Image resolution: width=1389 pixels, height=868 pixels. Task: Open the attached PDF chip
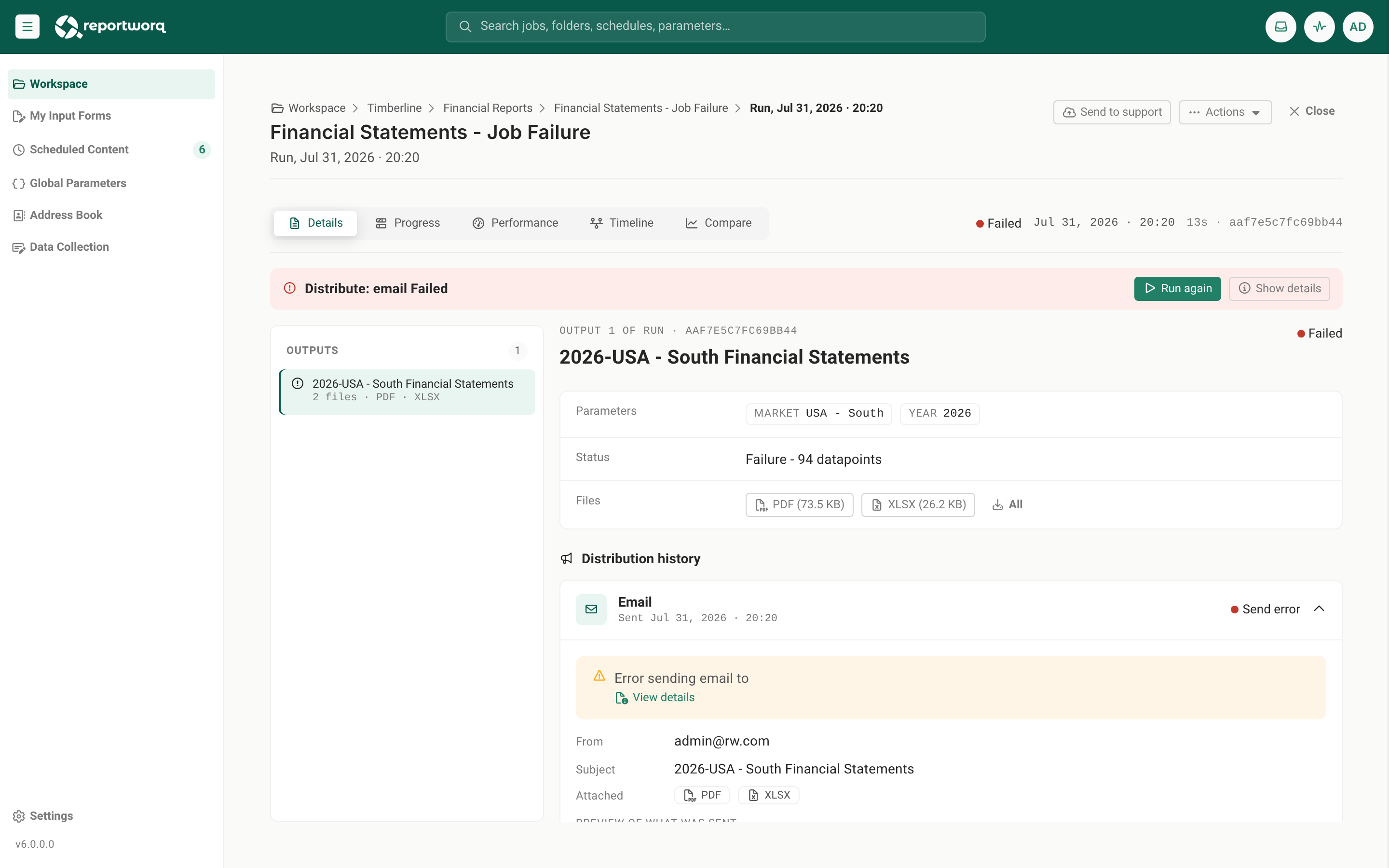click(x=702, y=795)
